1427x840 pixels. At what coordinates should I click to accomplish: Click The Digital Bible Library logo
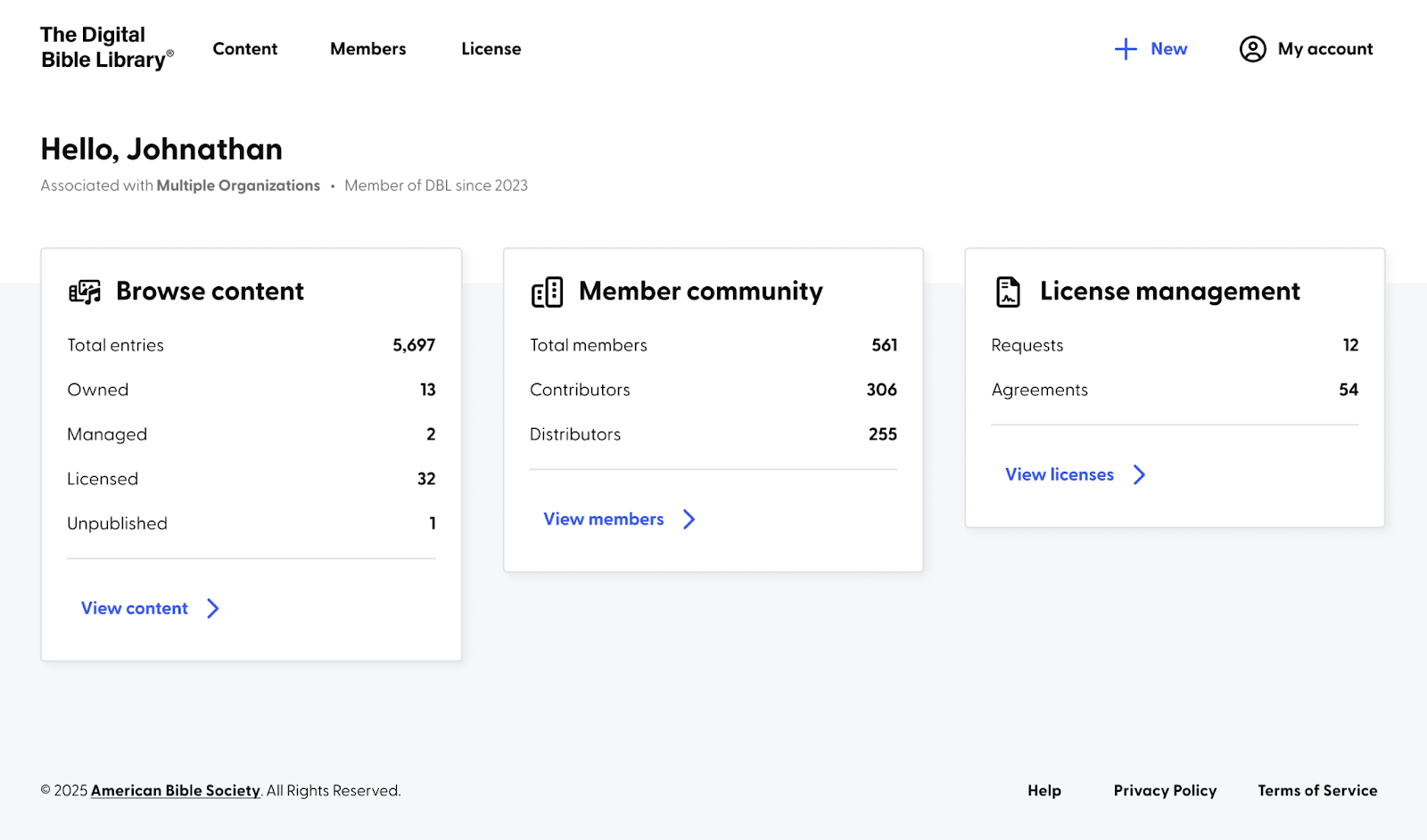click(x=107, y=47)
